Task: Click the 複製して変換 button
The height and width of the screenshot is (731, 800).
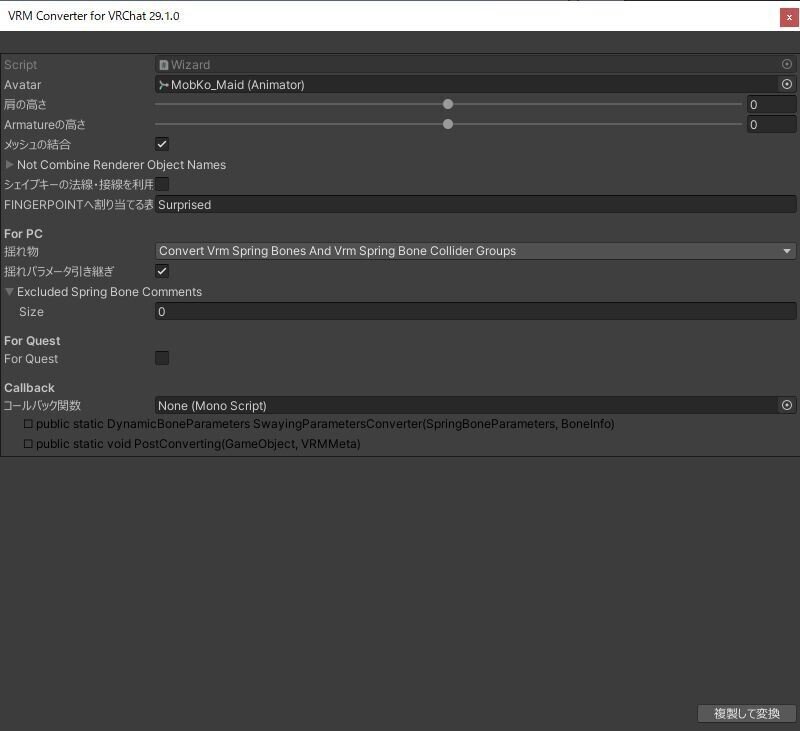Action: point(746,714)
